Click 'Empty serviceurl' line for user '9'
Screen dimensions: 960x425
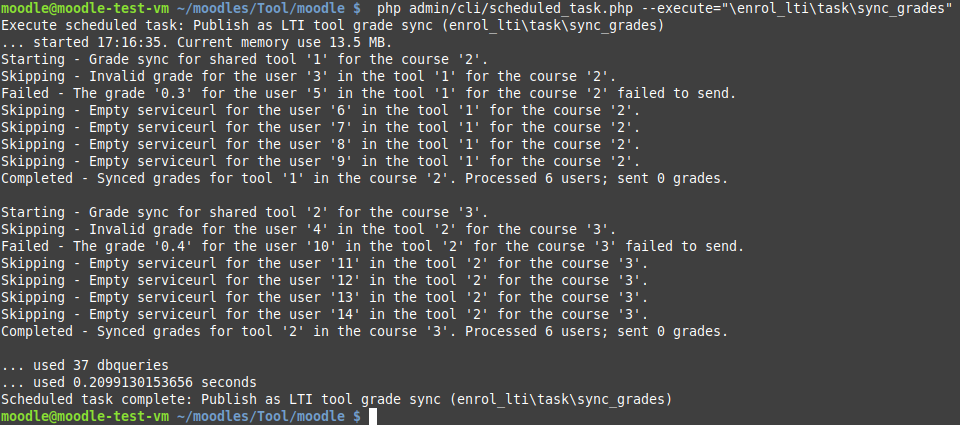click(320, 162)
